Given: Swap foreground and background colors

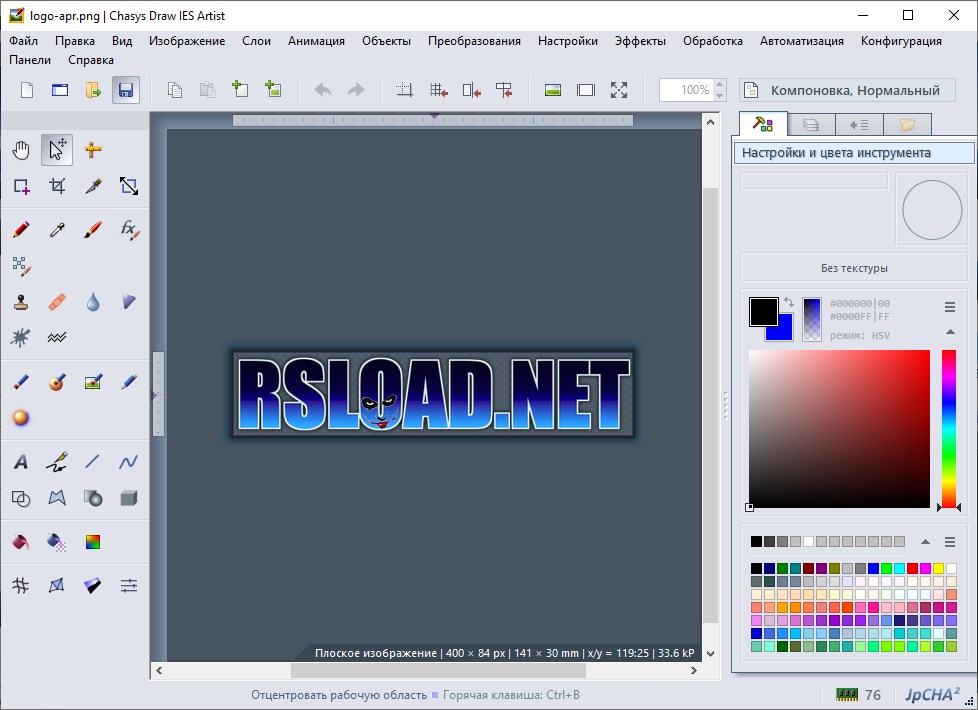Looking at the screenshot, I should pyautogui.click(x=788, y=302).
